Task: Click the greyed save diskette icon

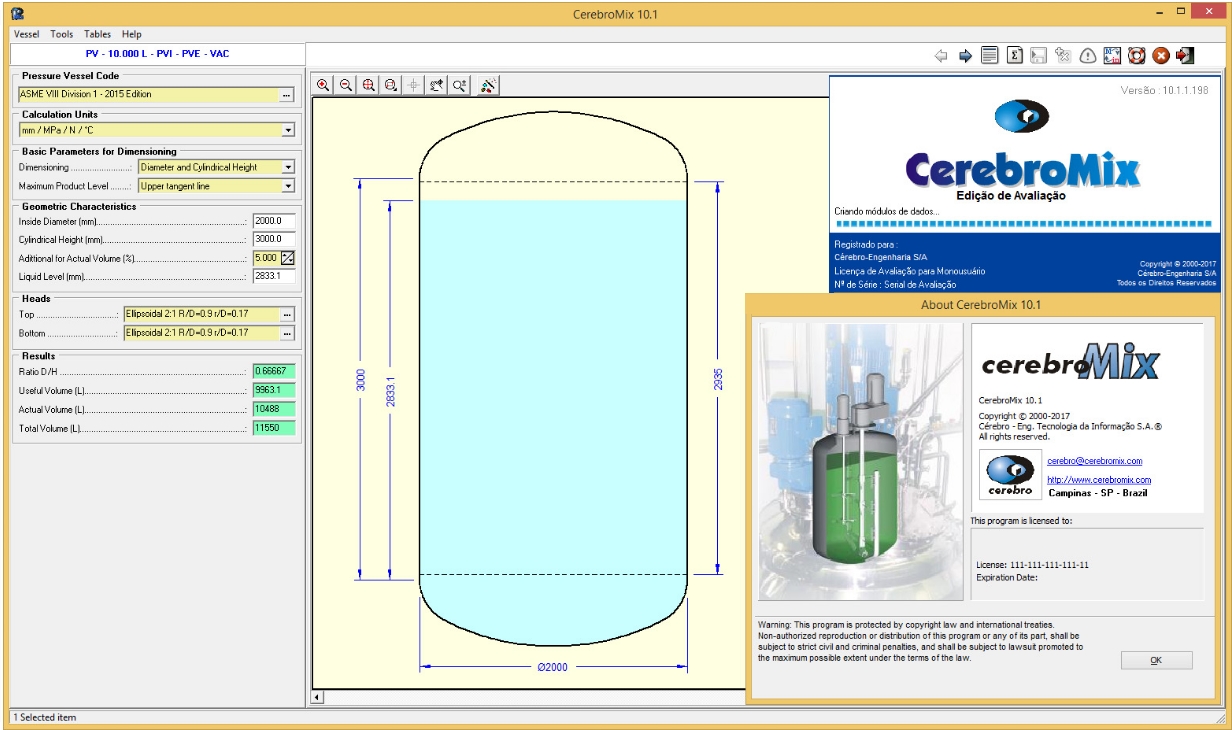Action: (x=1038, y=56)
